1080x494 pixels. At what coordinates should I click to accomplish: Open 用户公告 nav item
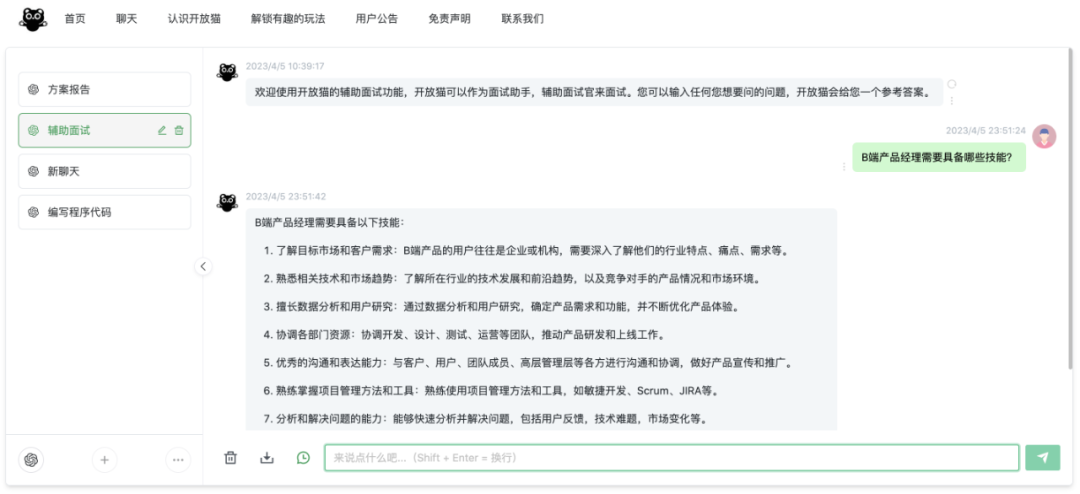point(377,19)
